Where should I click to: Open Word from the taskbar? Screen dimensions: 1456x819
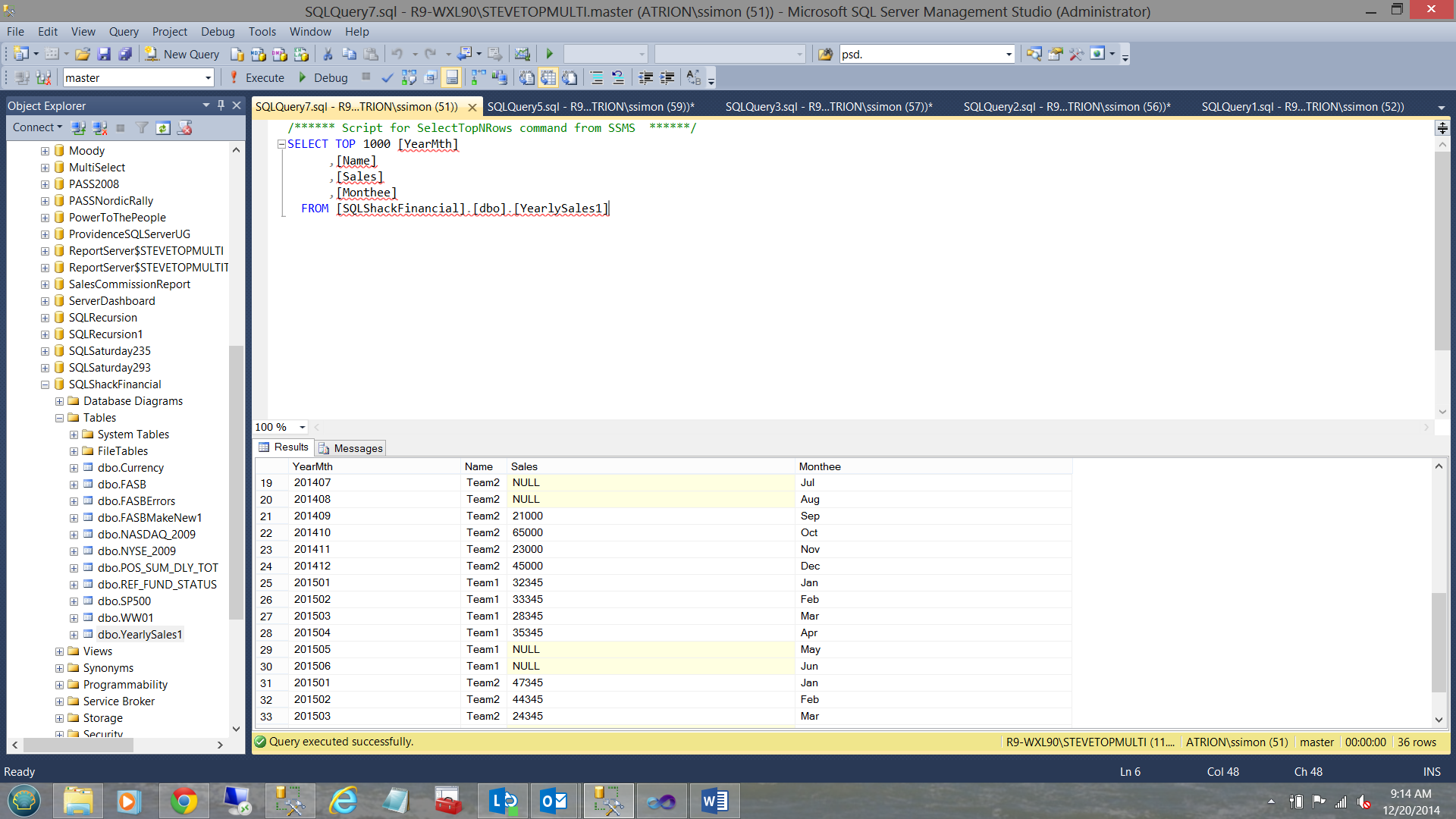714,801
